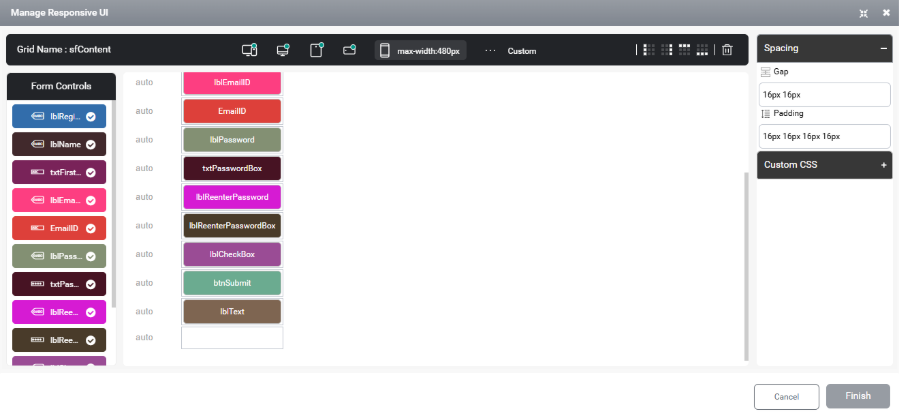This screenshot has height=418, width=900.
Task: Click the Finish button
Action: (858, 396)
